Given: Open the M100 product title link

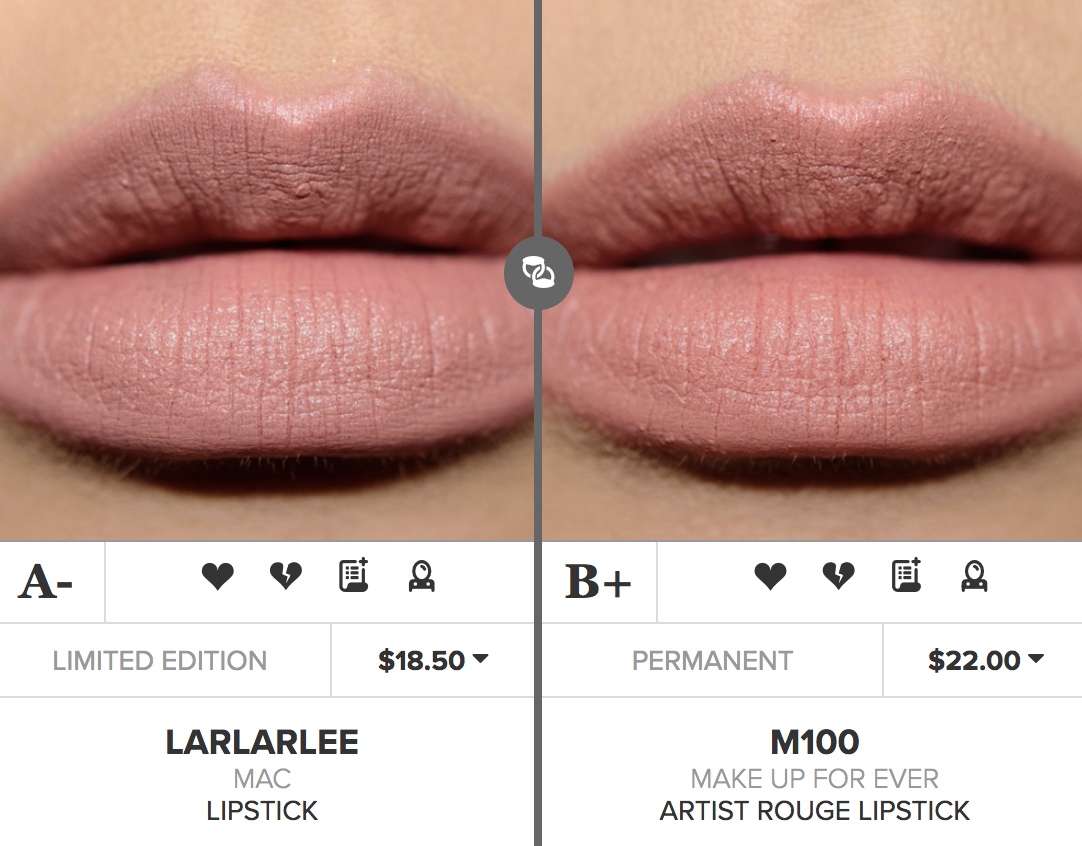Looking at the screenshot, I should coord(815,742).
